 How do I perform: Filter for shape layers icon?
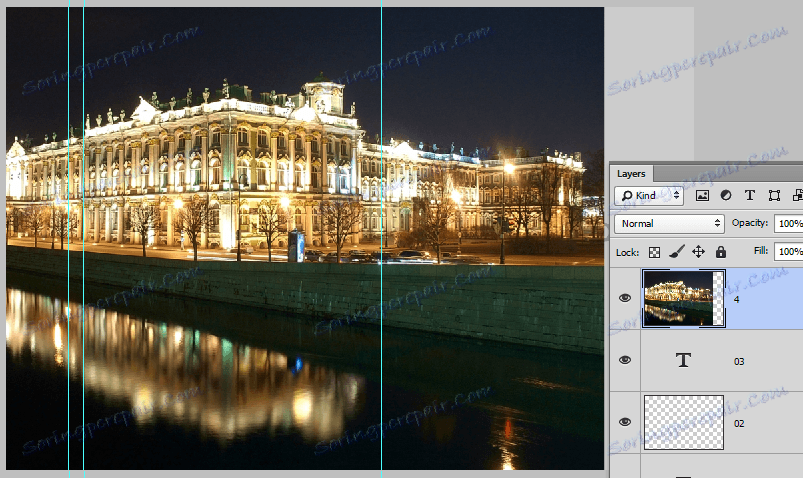(x=774, y=196)
